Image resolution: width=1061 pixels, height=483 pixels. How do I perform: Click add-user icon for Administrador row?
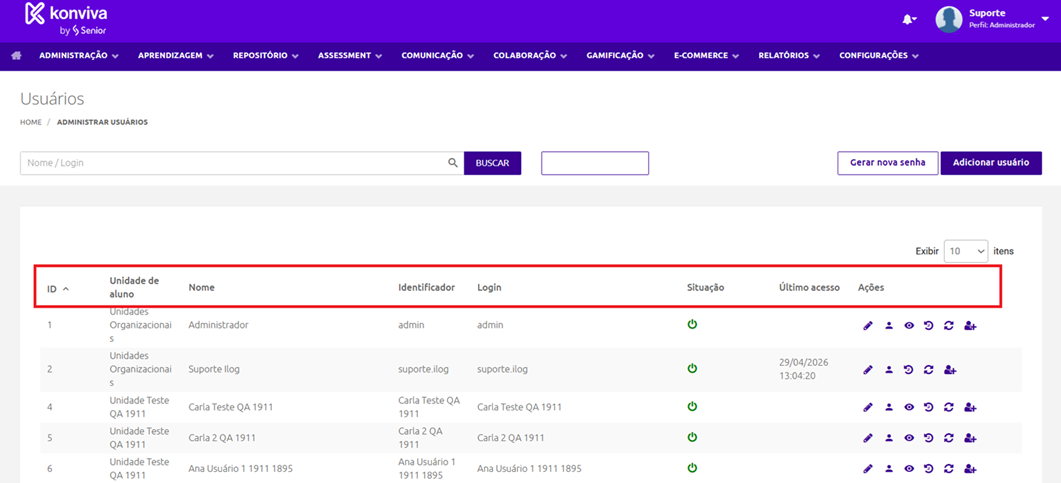(x=970, y=326)
